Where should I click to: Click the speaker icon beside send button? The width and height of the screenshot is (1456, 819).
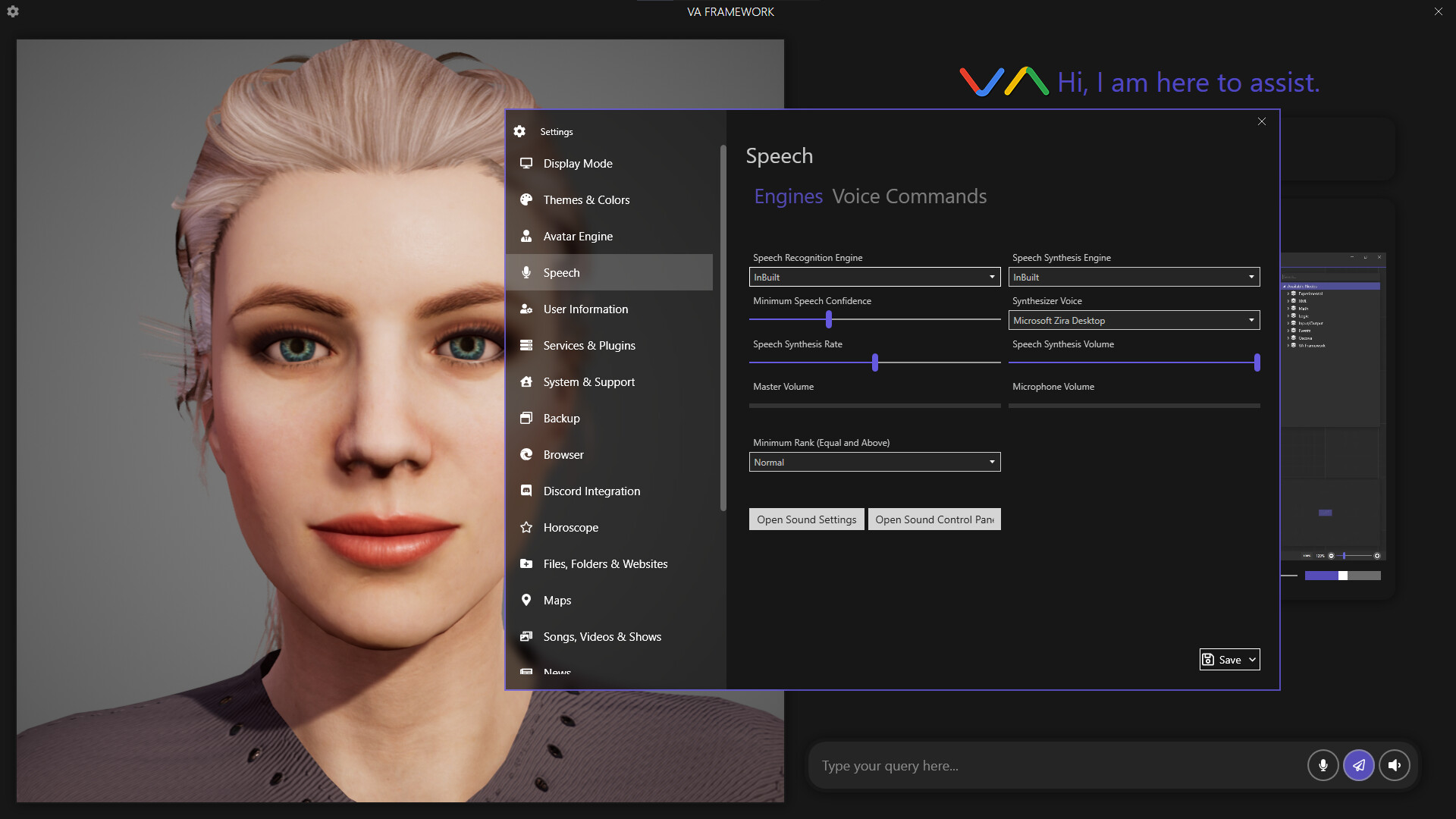click(x=1395, y=765)
